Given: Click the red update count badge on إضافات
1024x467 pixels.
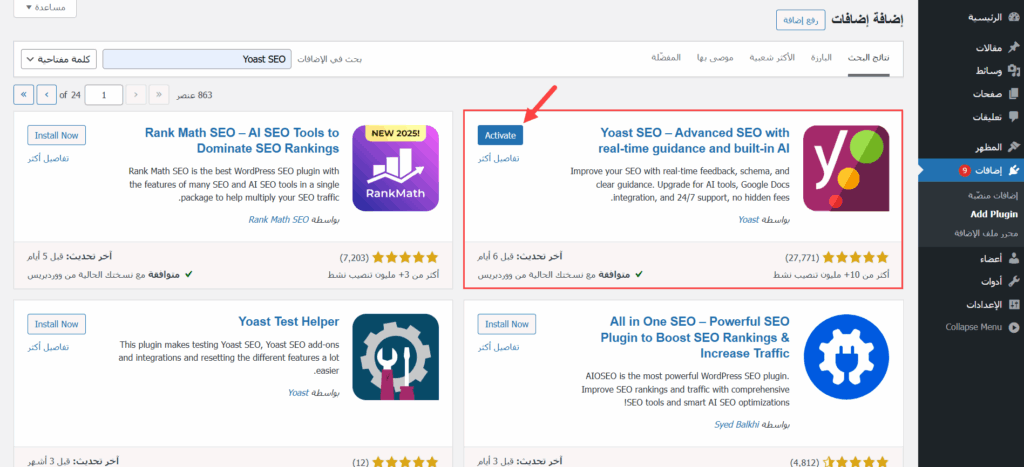Looking at the screenshot, I should [964, 170].
